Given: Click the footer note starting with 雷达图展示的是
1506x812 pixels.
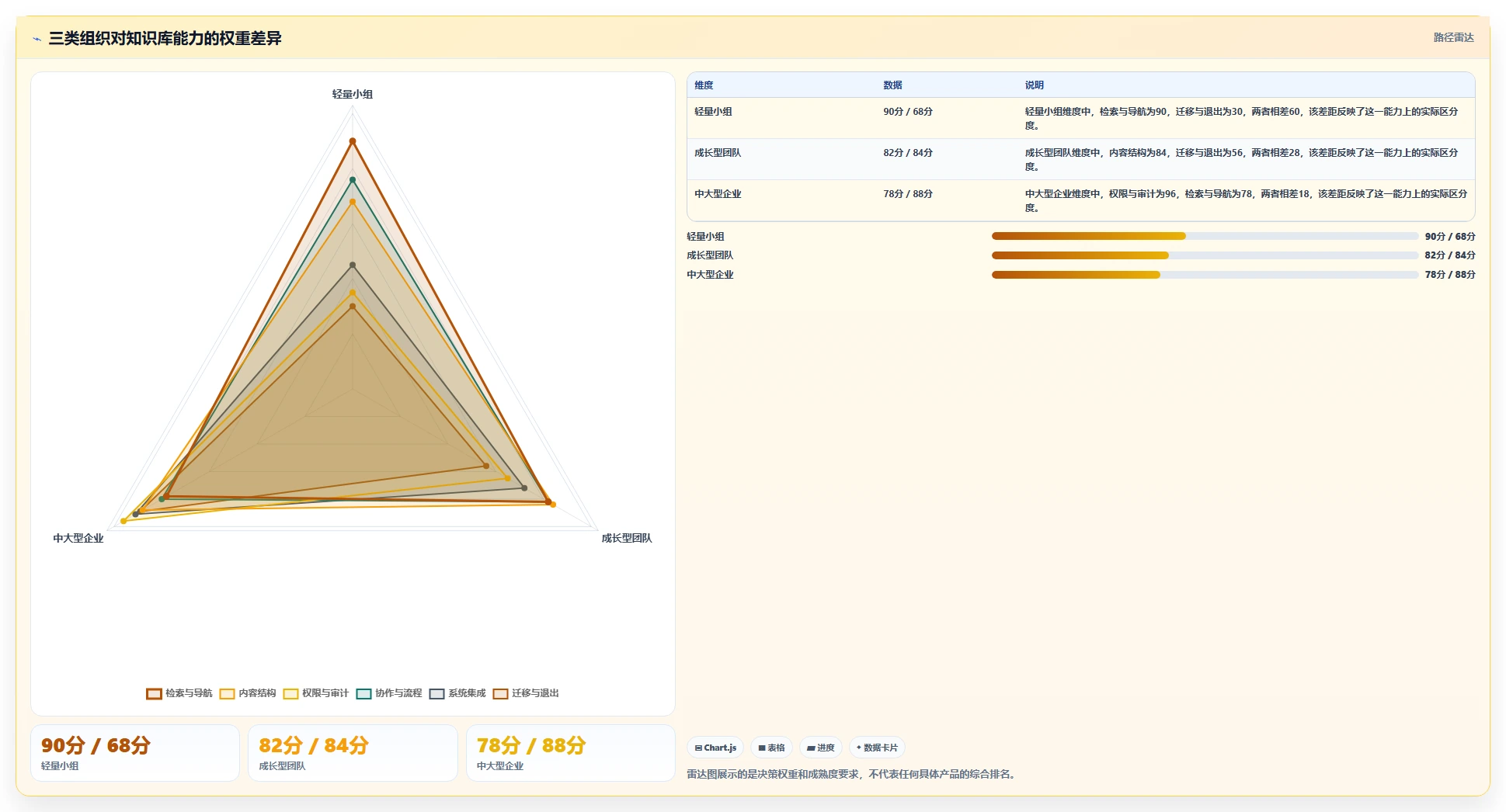Looking at the screenshot, I should pyautogui.click(x=853, y=774).
